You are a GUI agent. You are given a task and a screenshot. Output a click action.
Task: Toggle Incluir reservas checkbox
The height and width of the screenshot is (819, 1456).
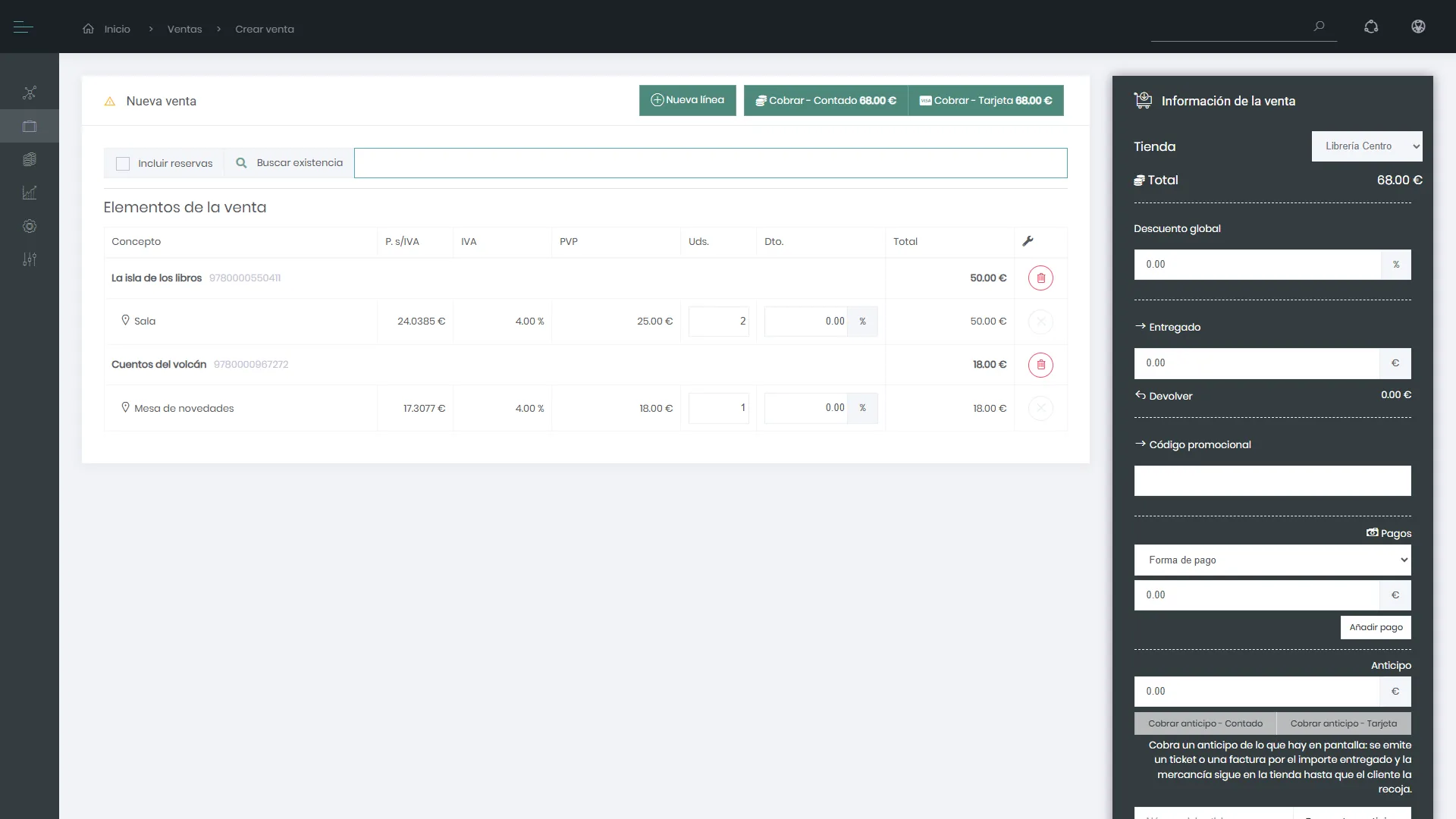(x=123, y=164)
